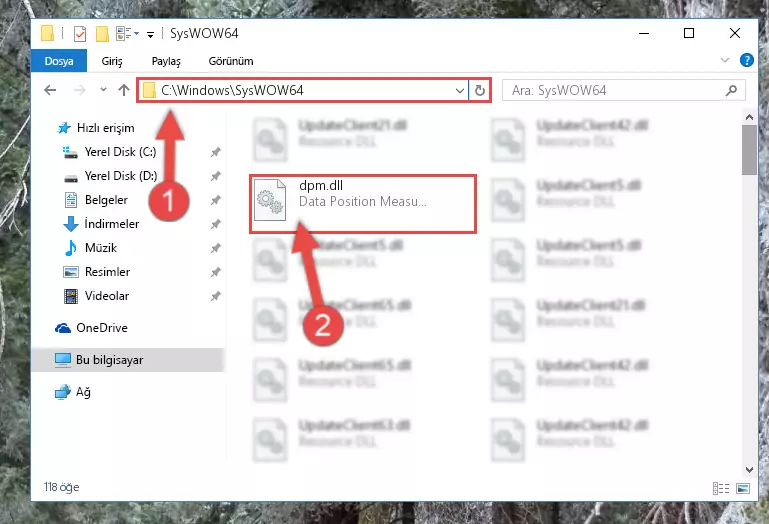This screenshot has height=524, width=769.
Task: Close the SysWOW64 window
Action: (734, 33)
